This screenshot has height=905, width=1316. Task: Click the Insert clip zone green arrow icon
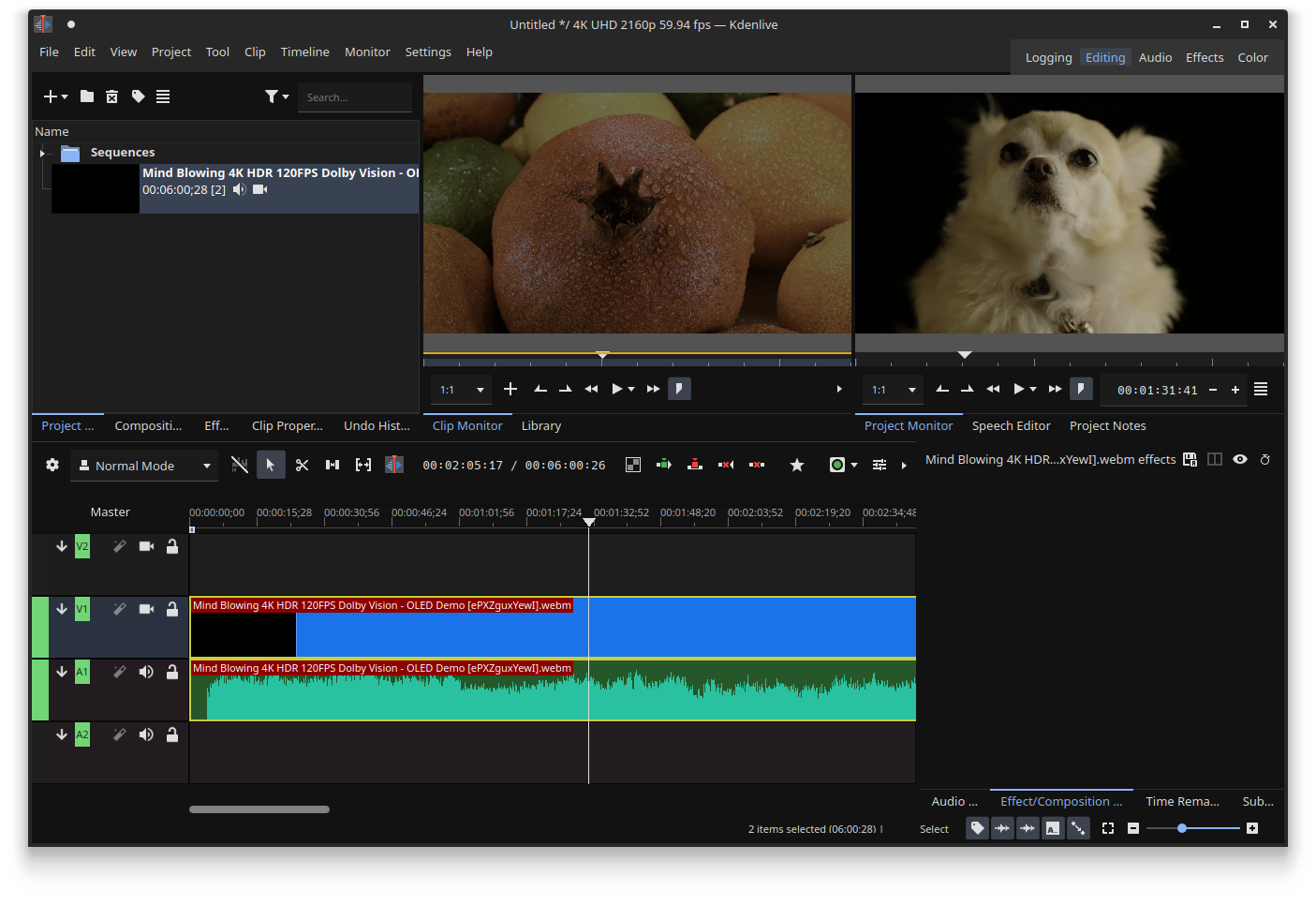[664, 466]
